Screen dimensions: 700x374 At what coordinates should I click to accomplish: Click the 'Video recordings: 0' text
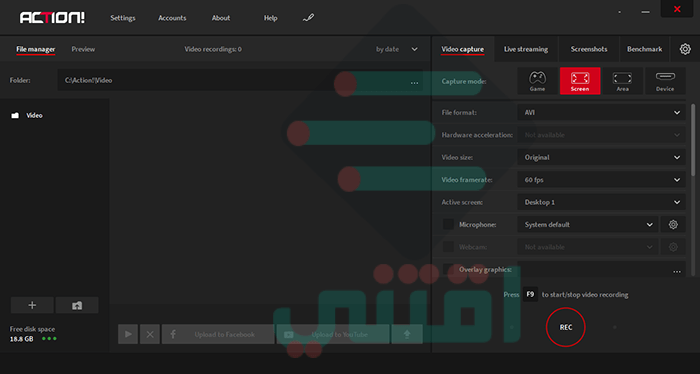[213, 49]
